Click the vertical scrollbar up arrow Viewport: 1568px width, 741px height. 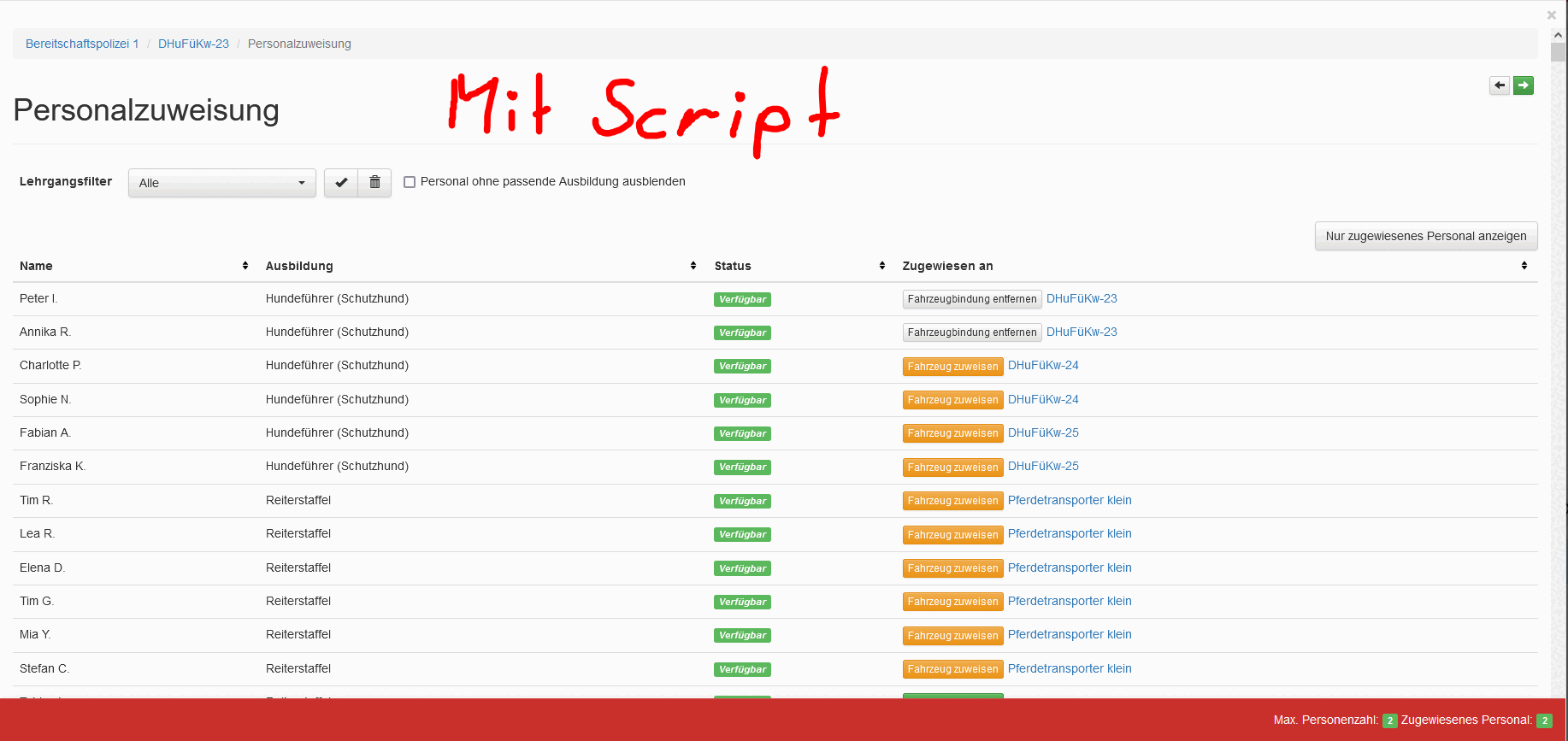1558,35
